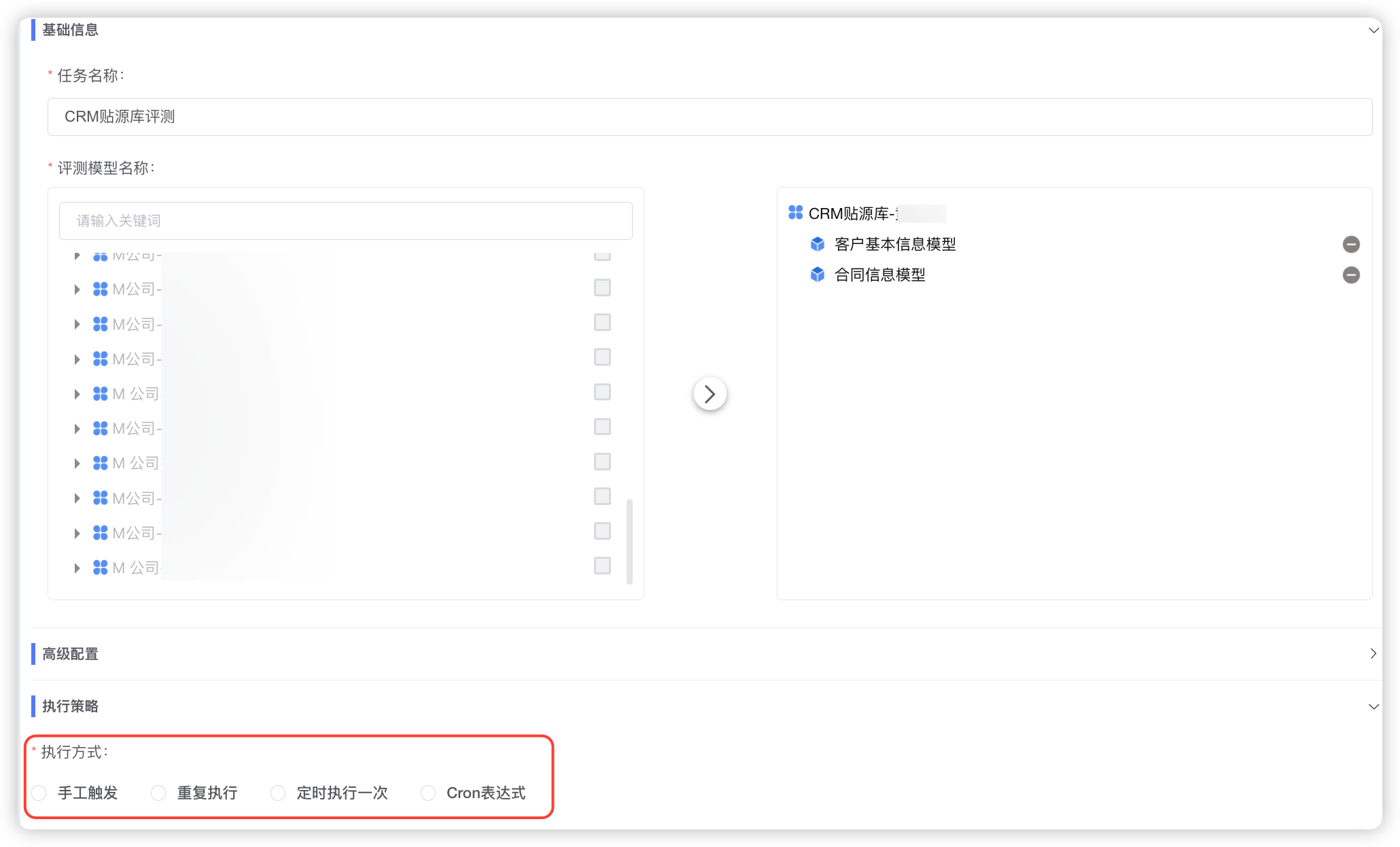
Task: Click the transfer arrow between model lists
Action: (710, 394)
